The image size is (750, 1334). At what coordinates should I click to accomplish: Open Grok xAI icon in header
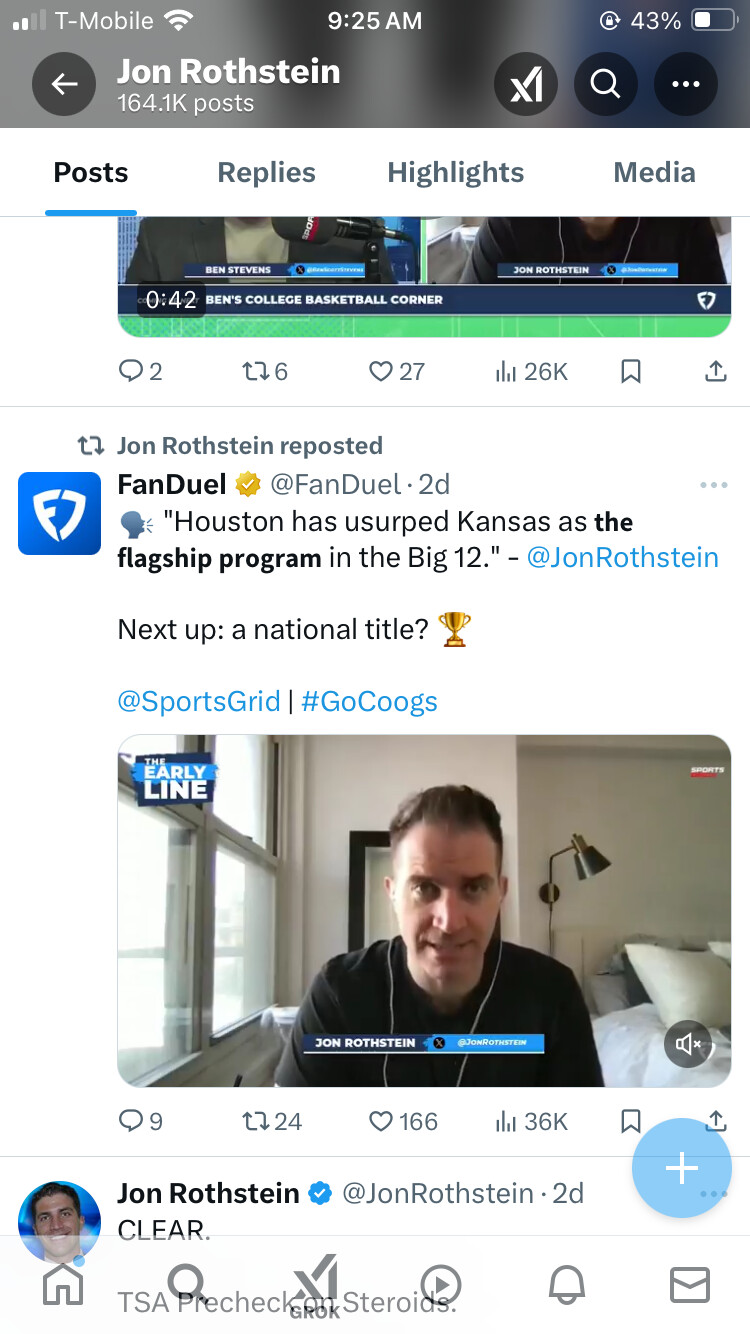pyautogui.click(x=526, y=84)
